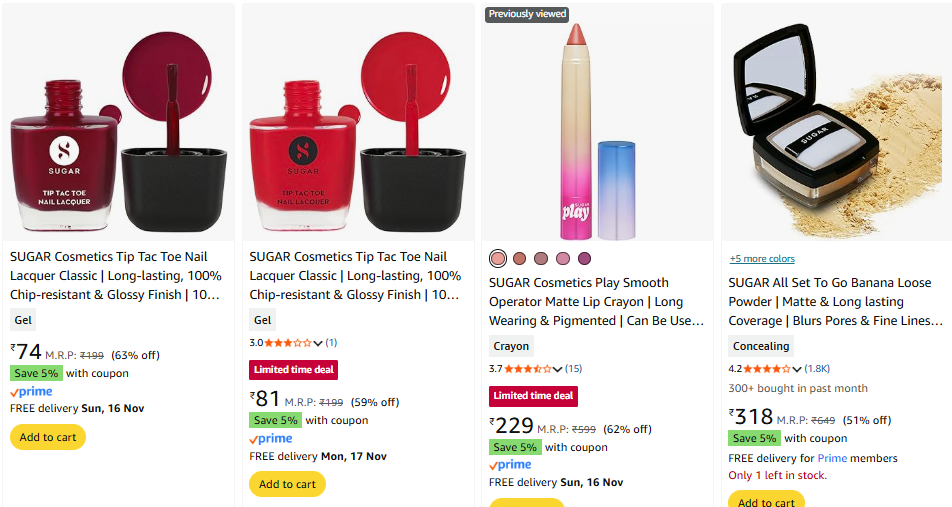Choose the purple lip crayon color swatch
952x507 pixels.
point(585,259)
